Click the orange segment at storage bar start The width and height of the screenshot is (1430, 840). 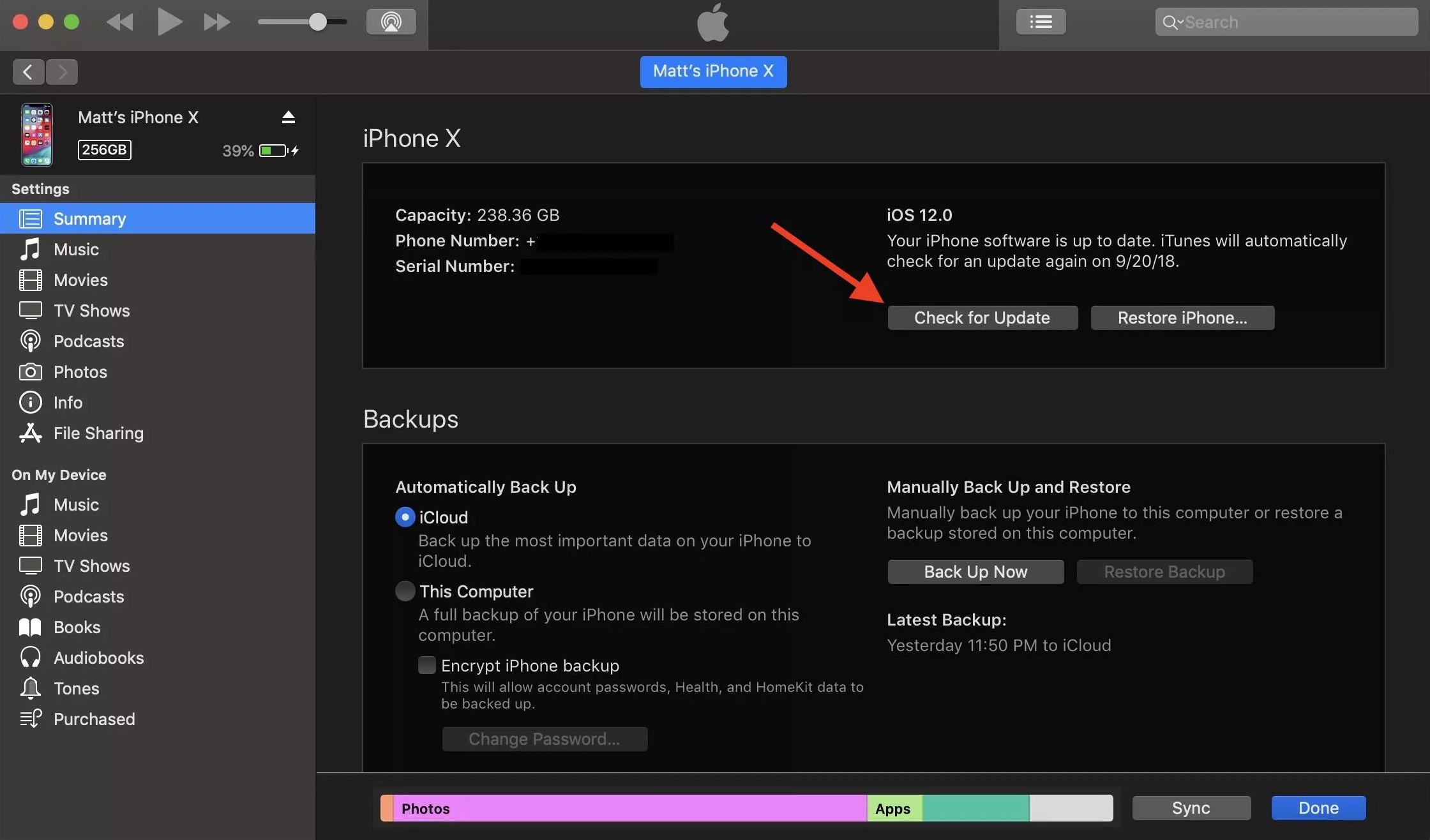[x=387, y=808]
